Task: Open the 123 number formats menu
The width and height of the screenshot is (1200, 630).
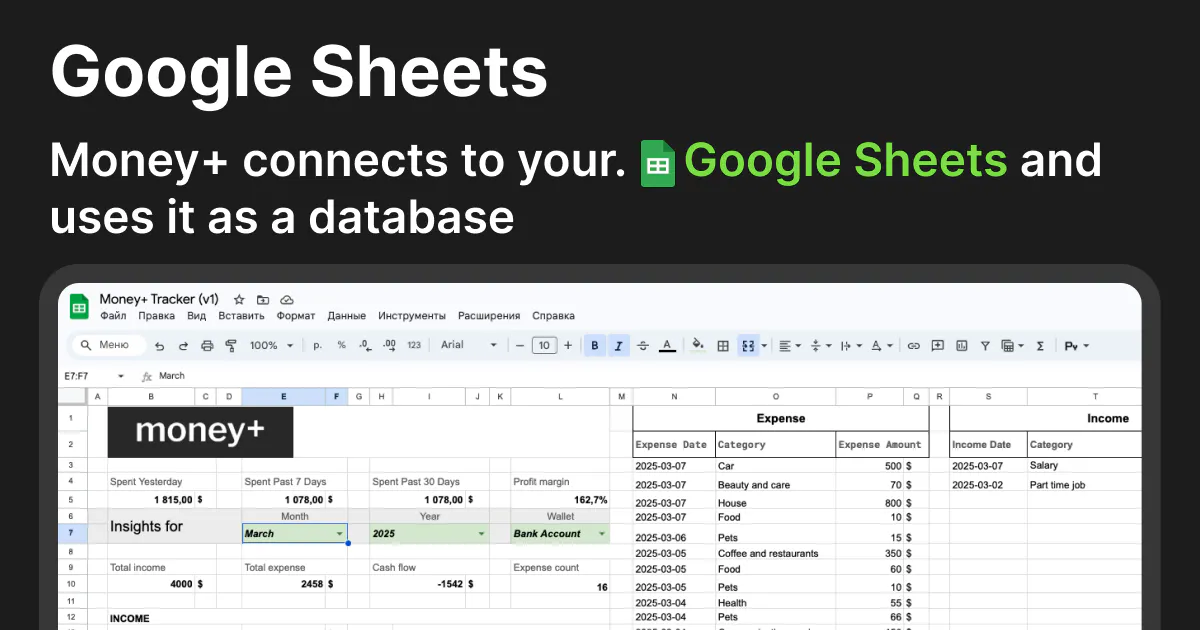Action: pyautogui.click(x=414, y=345)
